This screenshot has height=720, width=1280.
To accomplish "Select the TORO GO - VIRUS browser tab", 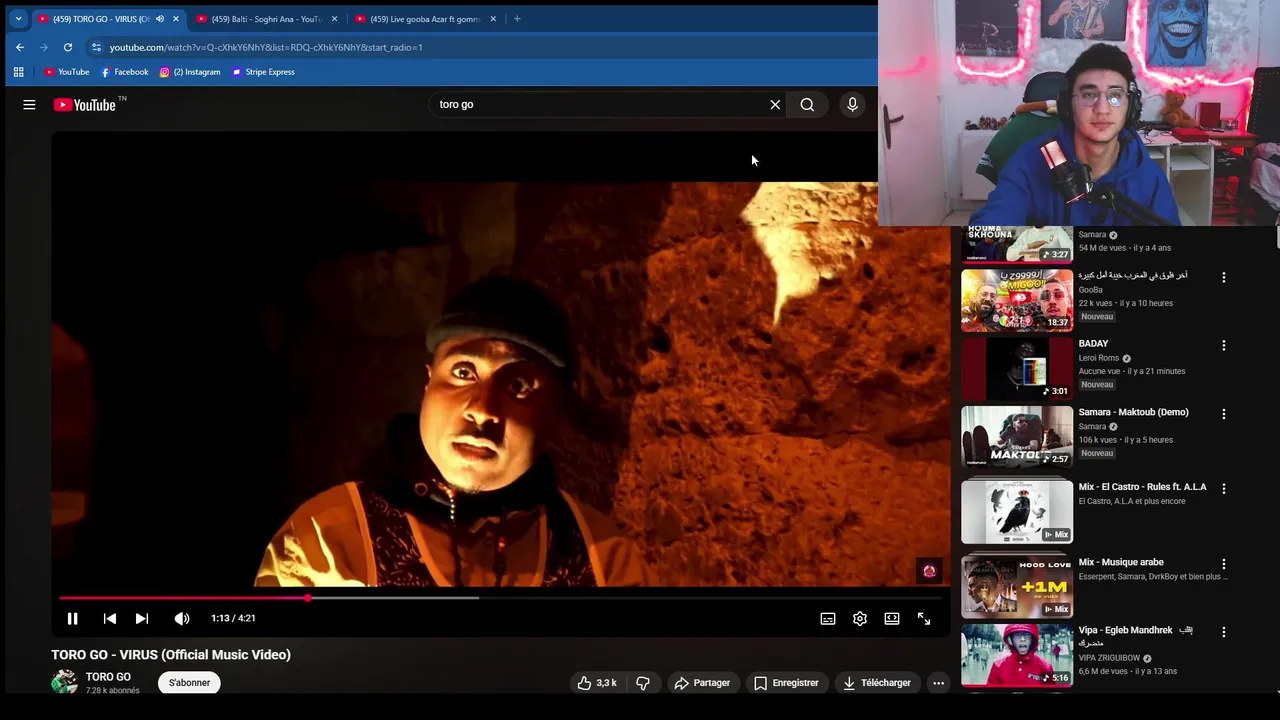I will point(108,19).
